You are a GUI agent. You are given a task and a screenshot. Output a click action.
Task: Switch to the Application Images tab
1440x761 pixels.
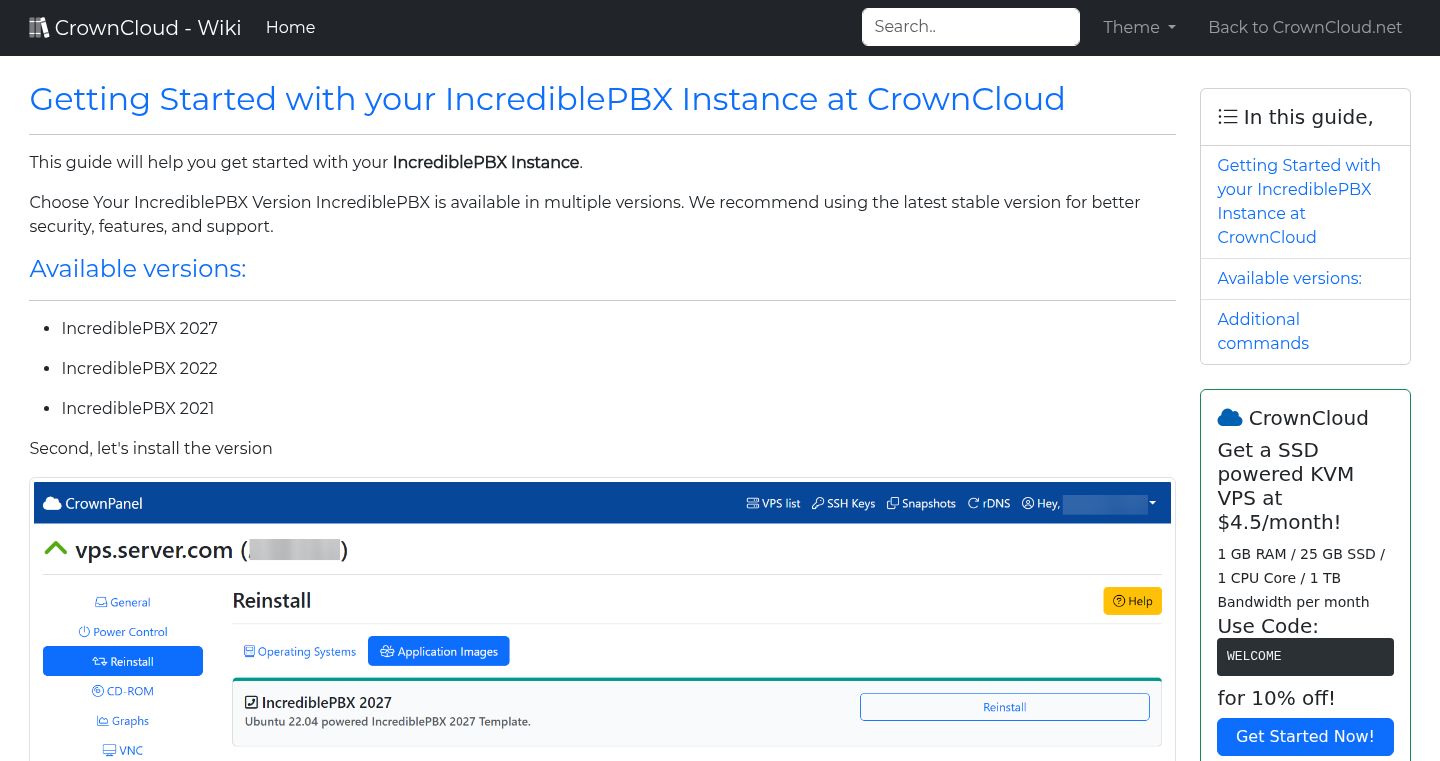tap(438, 651)
